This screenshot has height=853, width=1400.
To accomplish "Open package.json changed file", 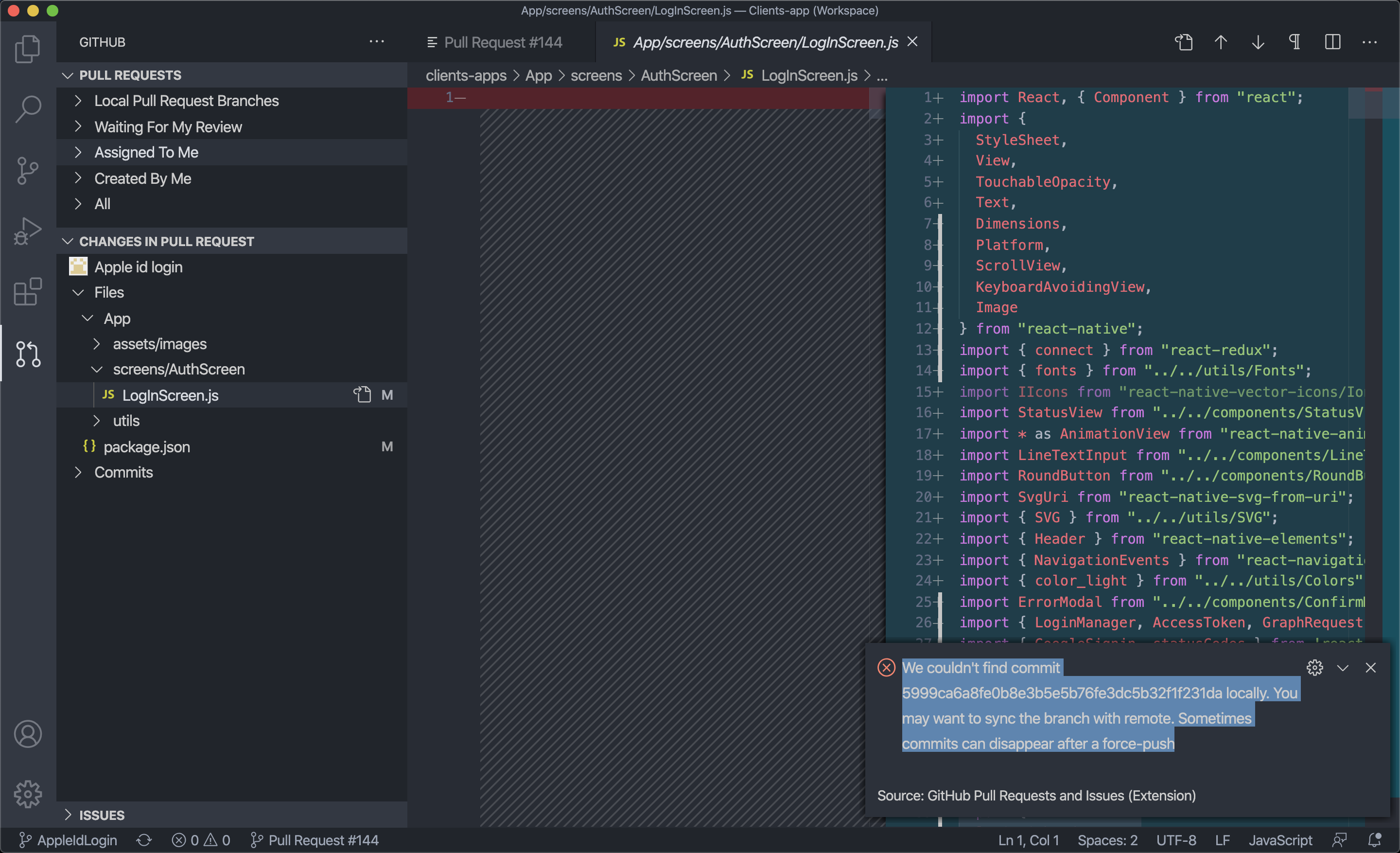I will (232, 446).
